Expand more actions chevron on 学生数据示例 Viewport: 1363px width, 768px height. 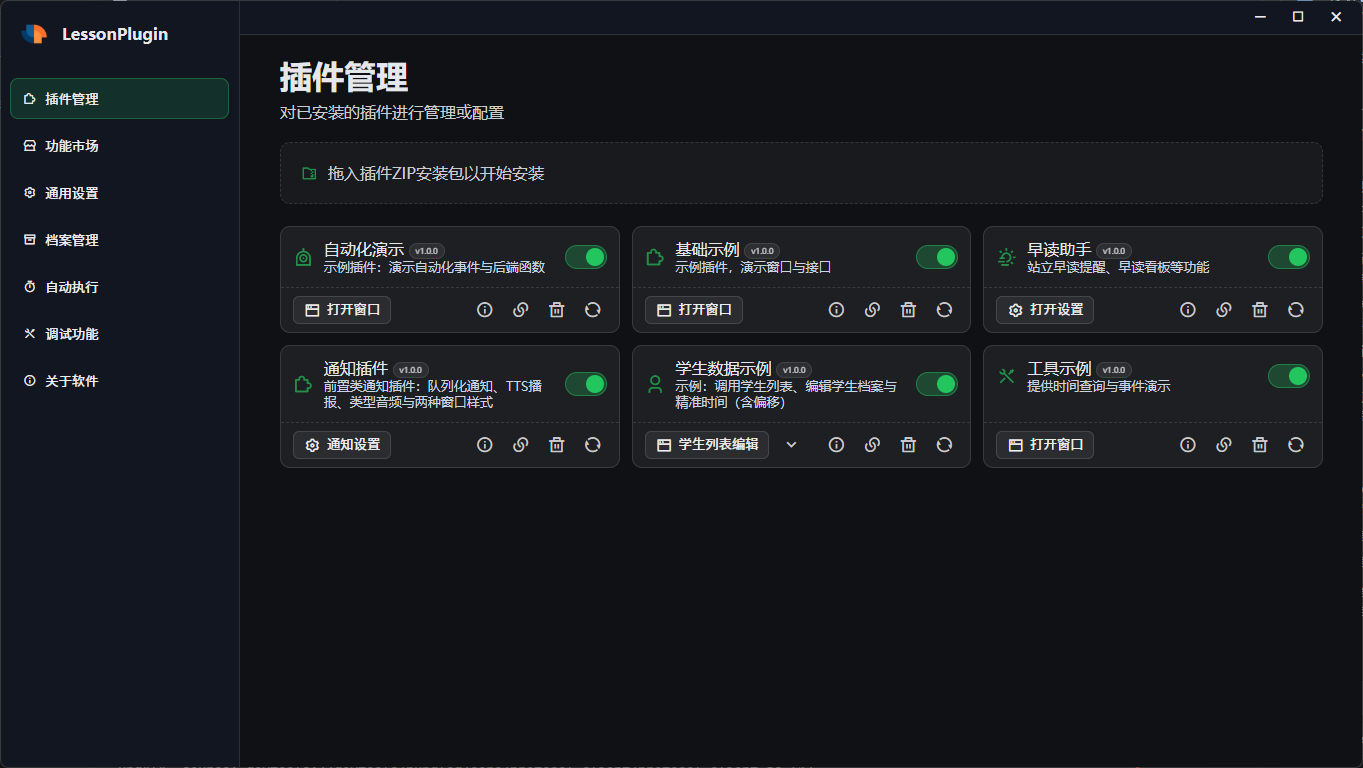tap(791, 445)
